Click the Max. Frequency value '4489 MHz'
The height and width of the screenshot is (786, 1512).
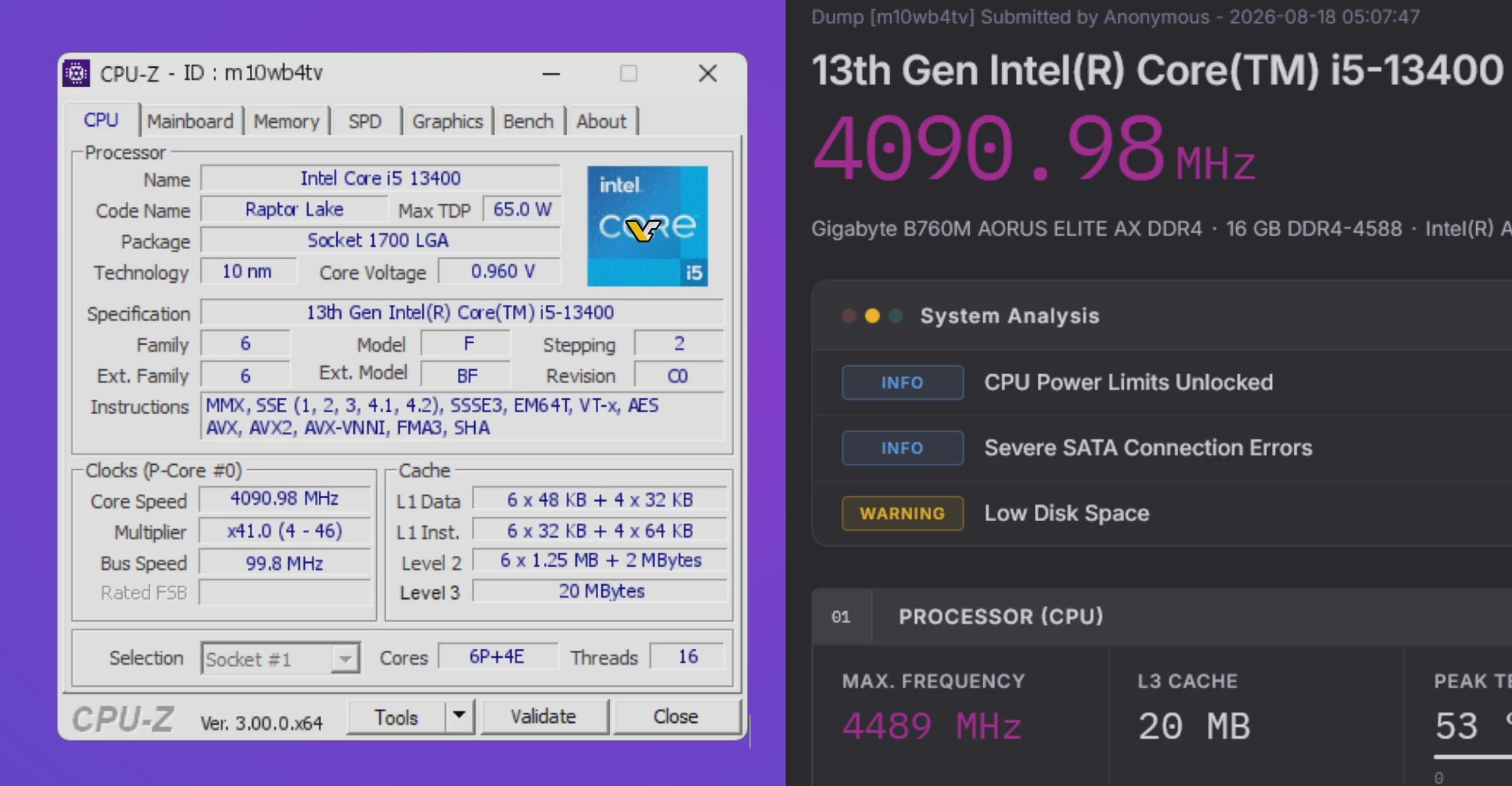click(x=931, y=726)
